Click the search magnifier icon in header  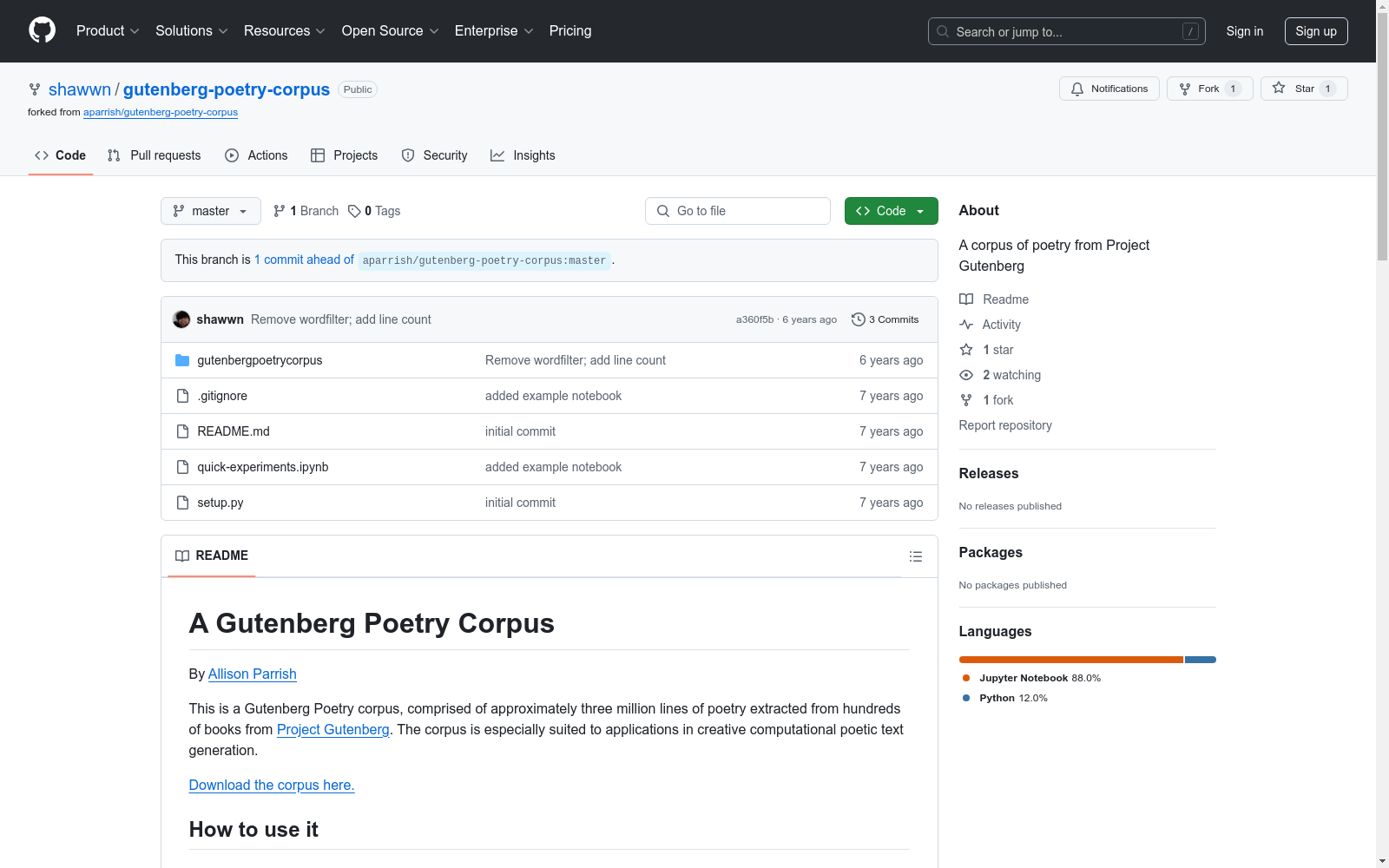[x=943, y=31]
